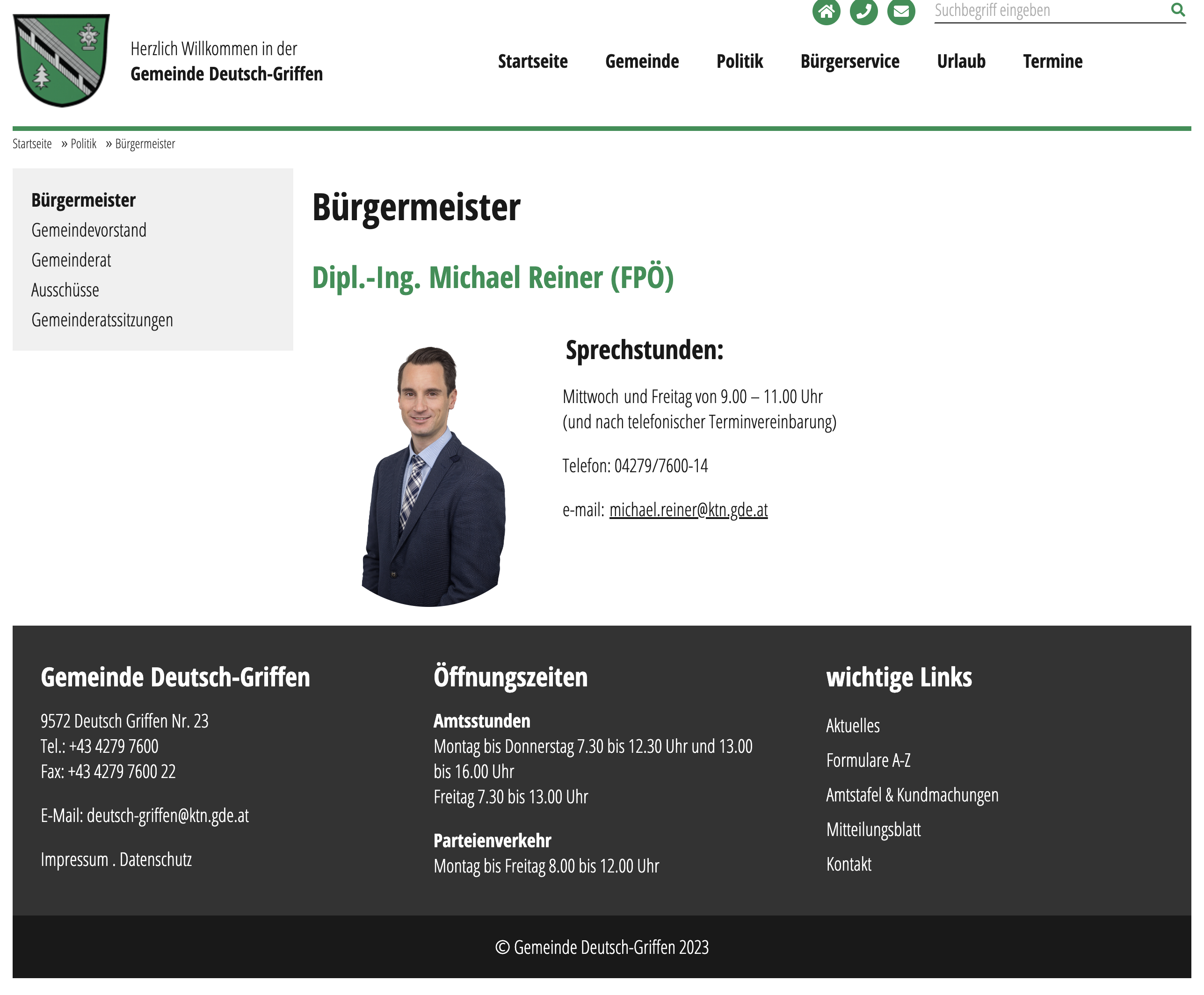
Task: Click the Dipl.-Ing. Michael Reiner (FPÖ) heading
Action: 493,278
